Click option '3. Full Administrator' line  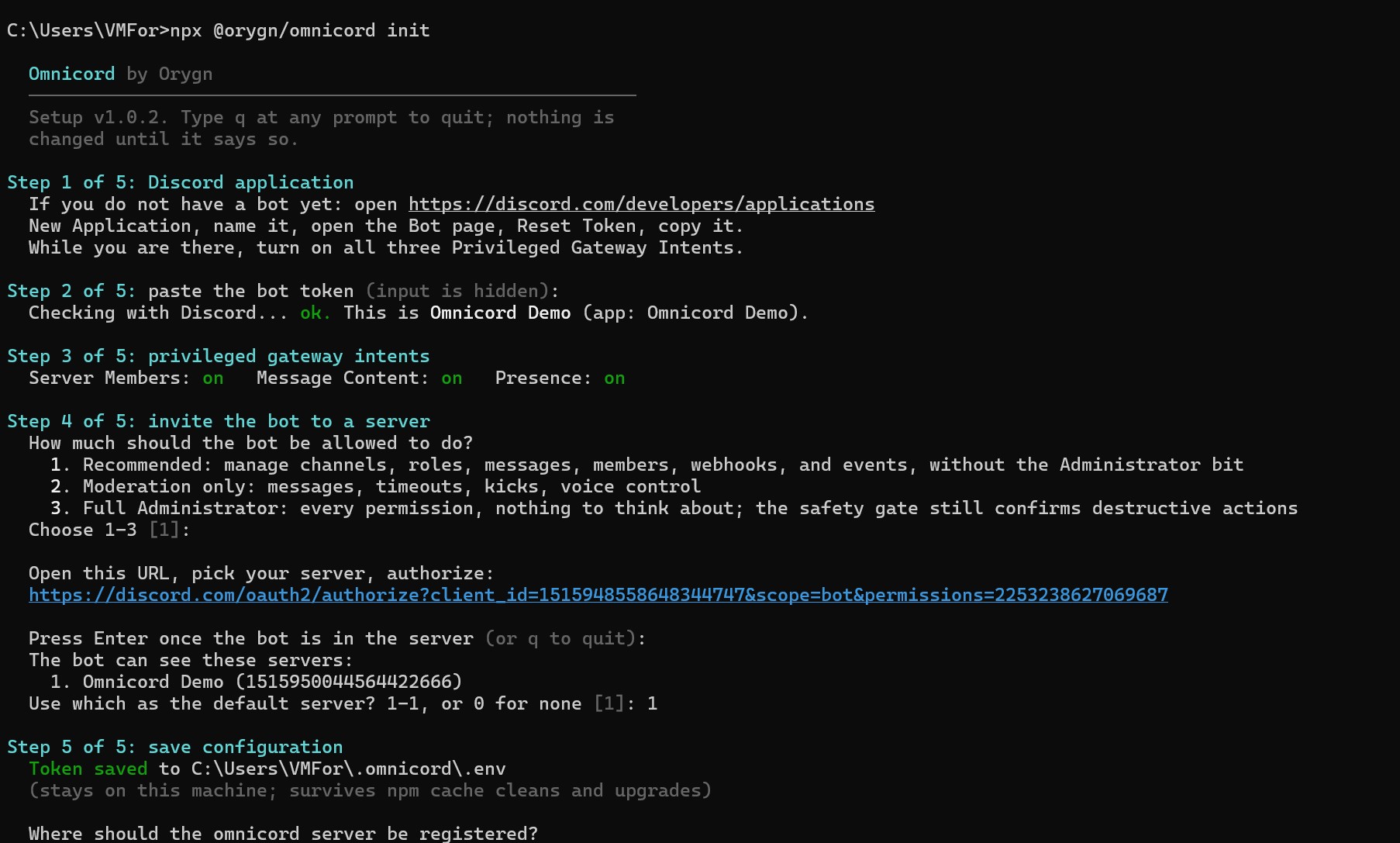click(674, 508)
